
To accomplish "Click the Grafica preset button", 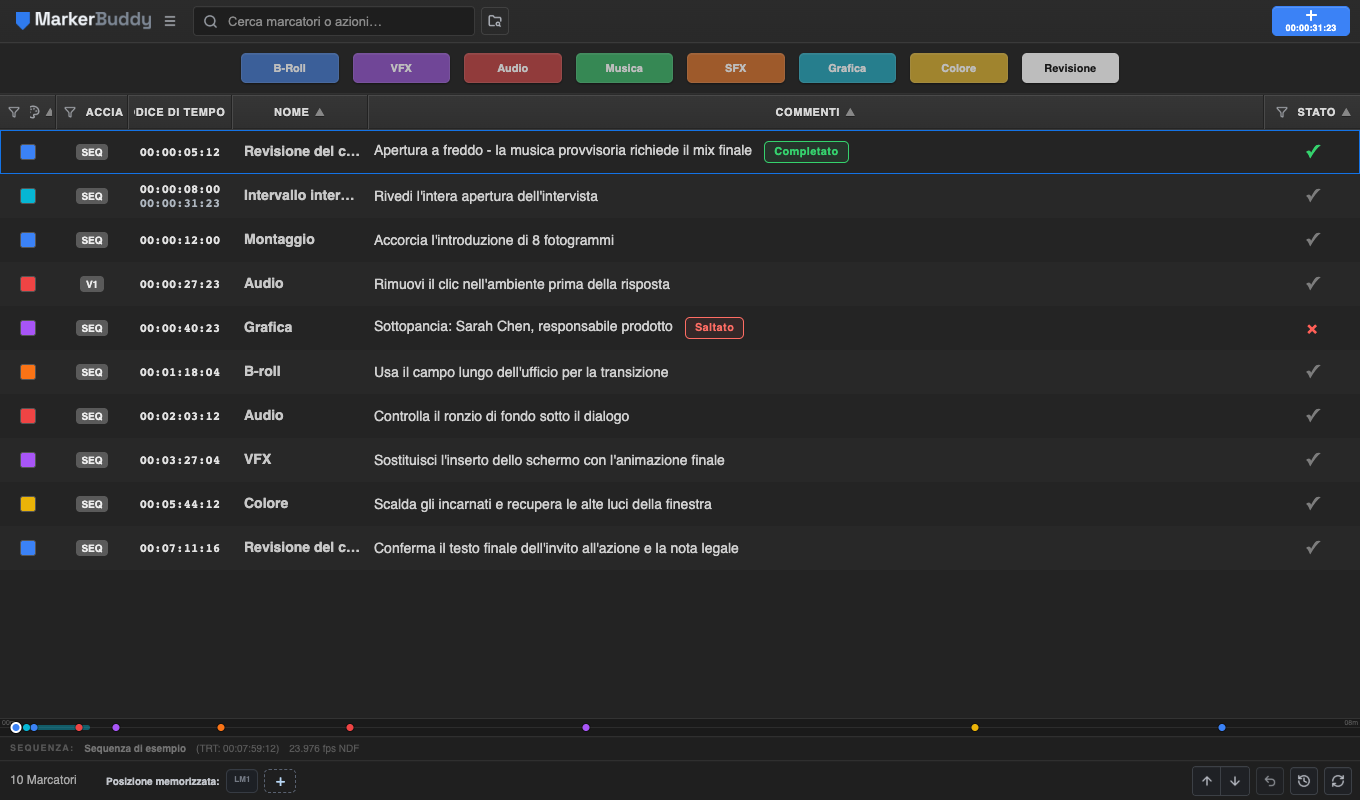I will pos(847,68).
